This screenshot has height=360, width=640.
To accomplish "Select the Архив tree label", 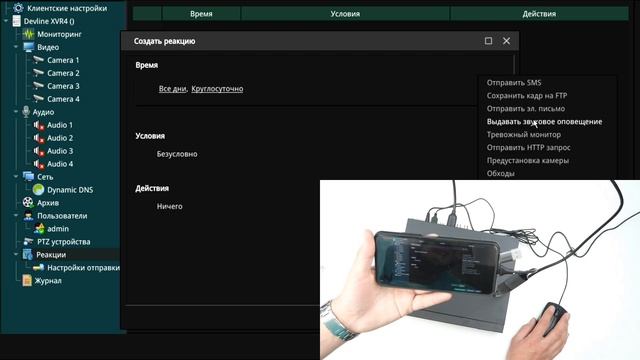I will click(x=48, y=202).
